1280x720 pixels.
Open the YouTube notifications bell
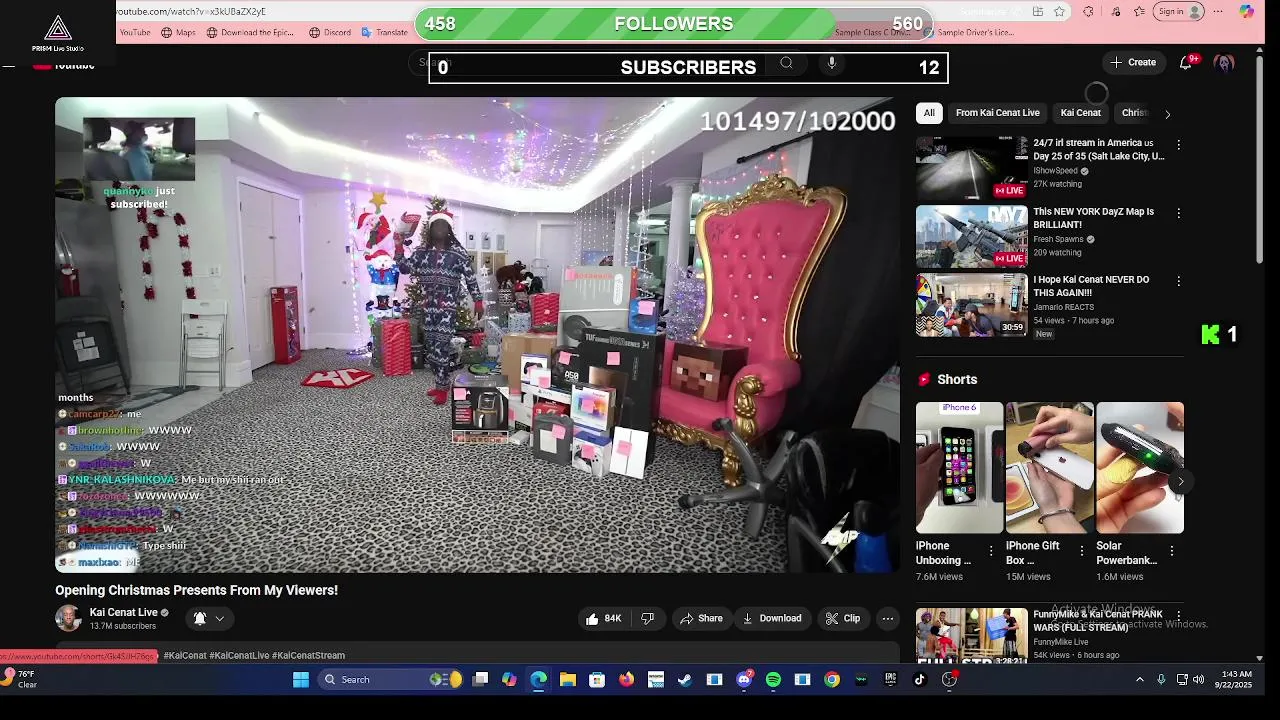coord(1186,62)
